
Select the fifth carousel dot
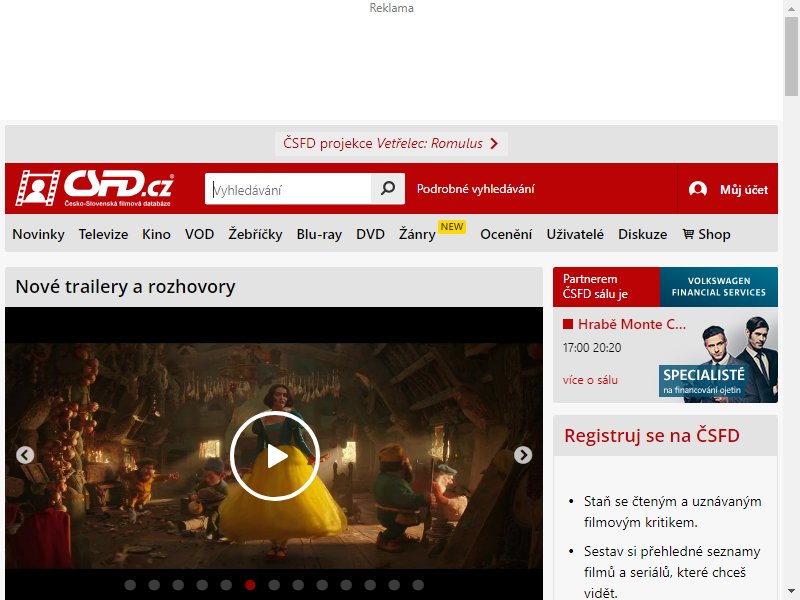[226, 585]
